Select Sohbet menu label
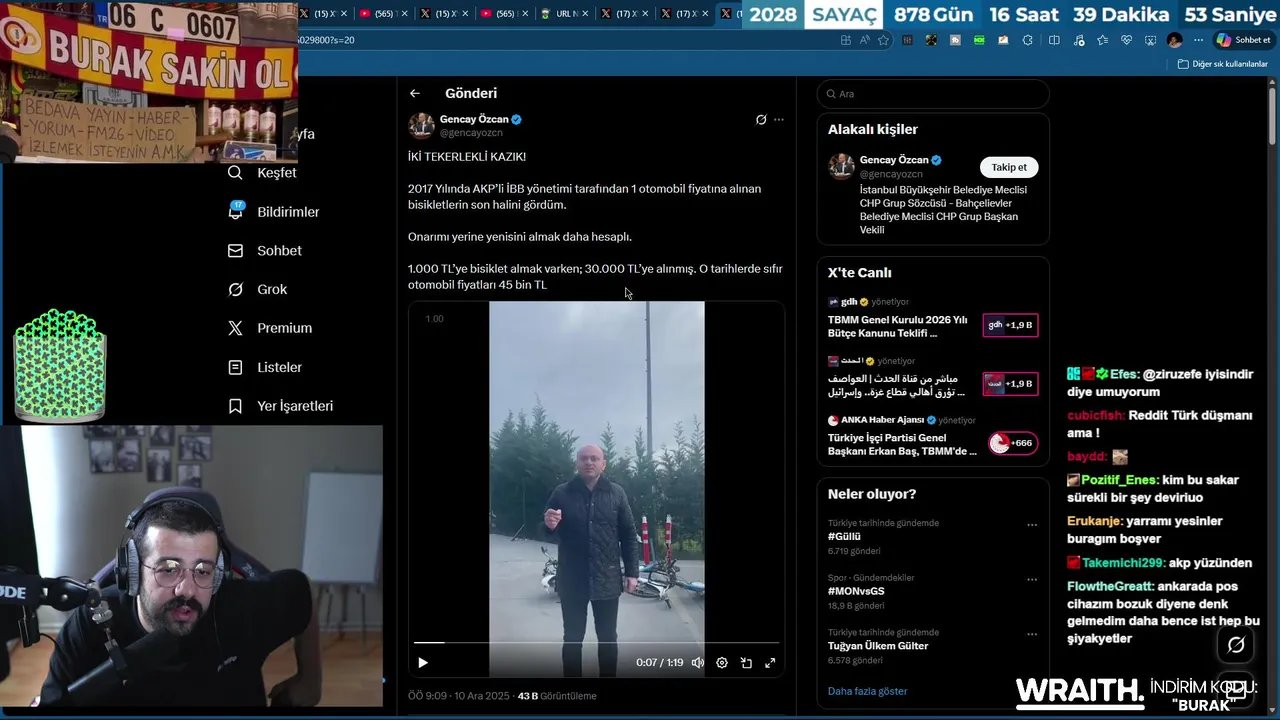1280x720 pixels. [279, 251]
